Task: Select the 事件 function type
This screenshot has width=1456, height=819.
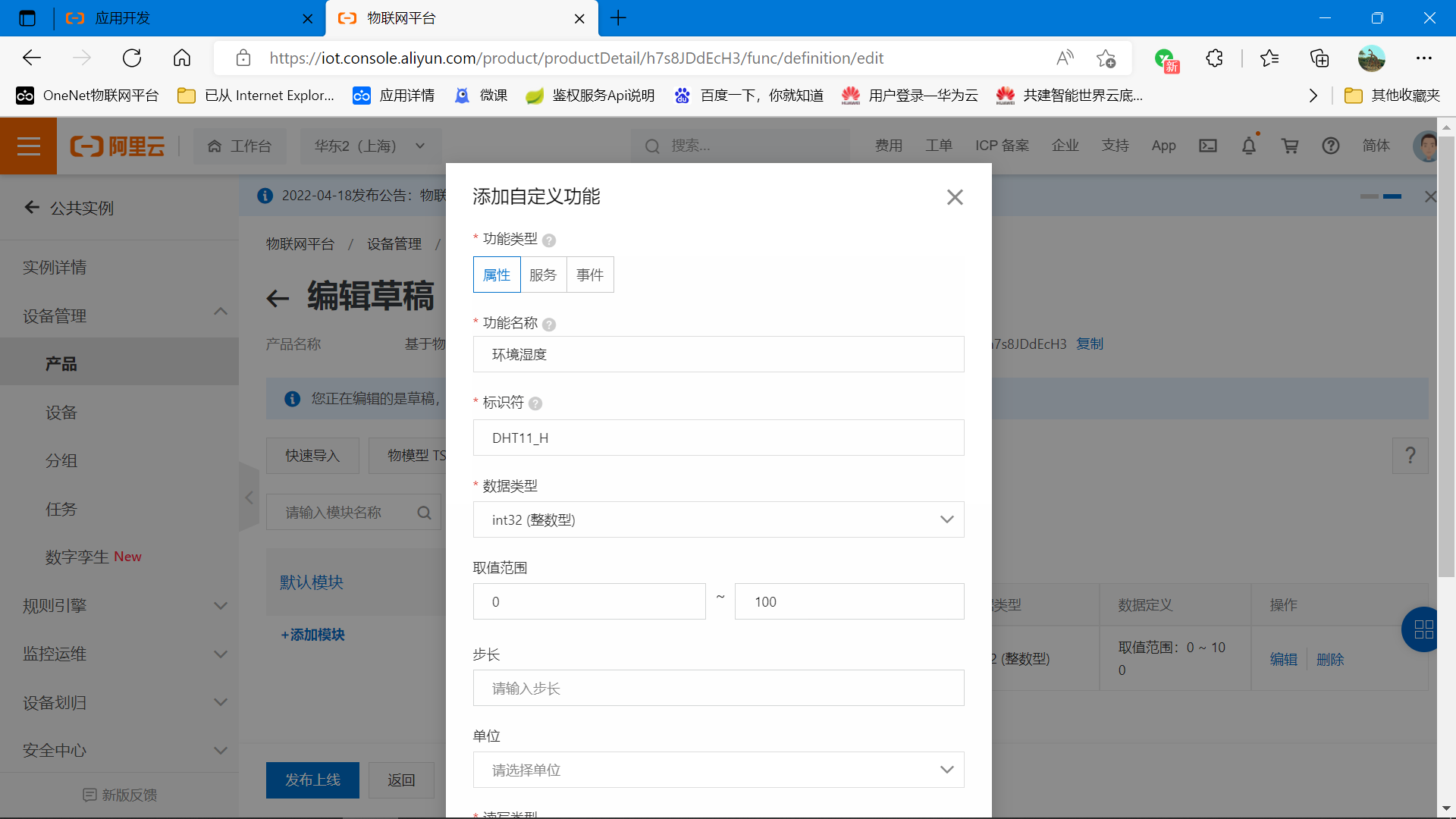Action: pyautogui.click(x=590, y=275)
